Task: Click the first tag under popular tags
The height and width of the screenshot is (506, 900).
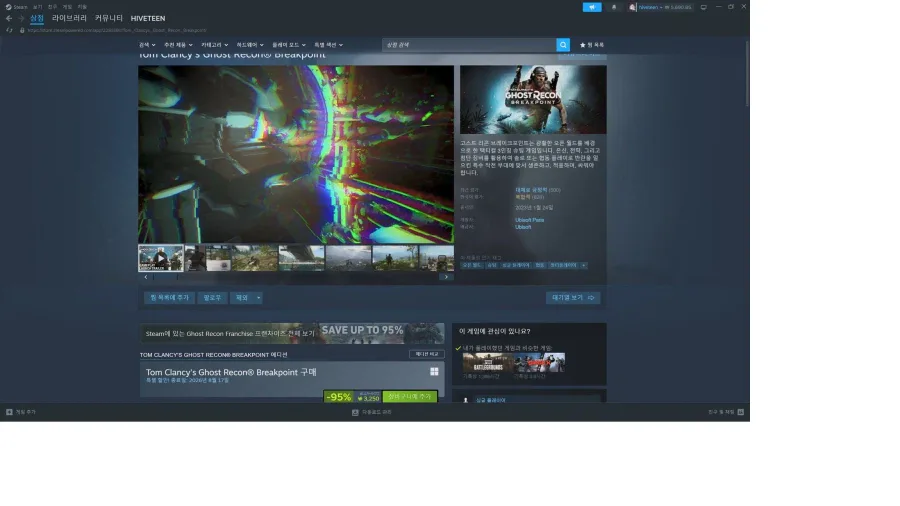Action: 472,266
